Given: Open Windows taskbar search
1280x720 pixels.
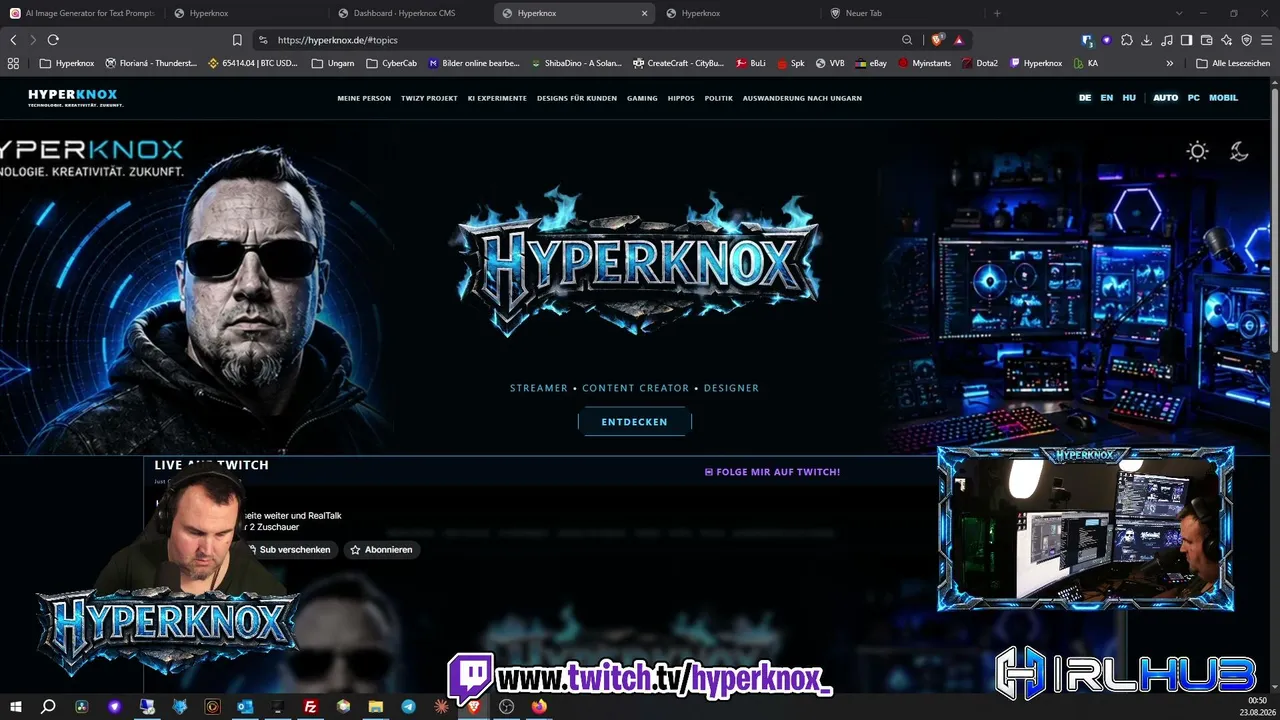Looking at the screenshot, I should point(48,706).
